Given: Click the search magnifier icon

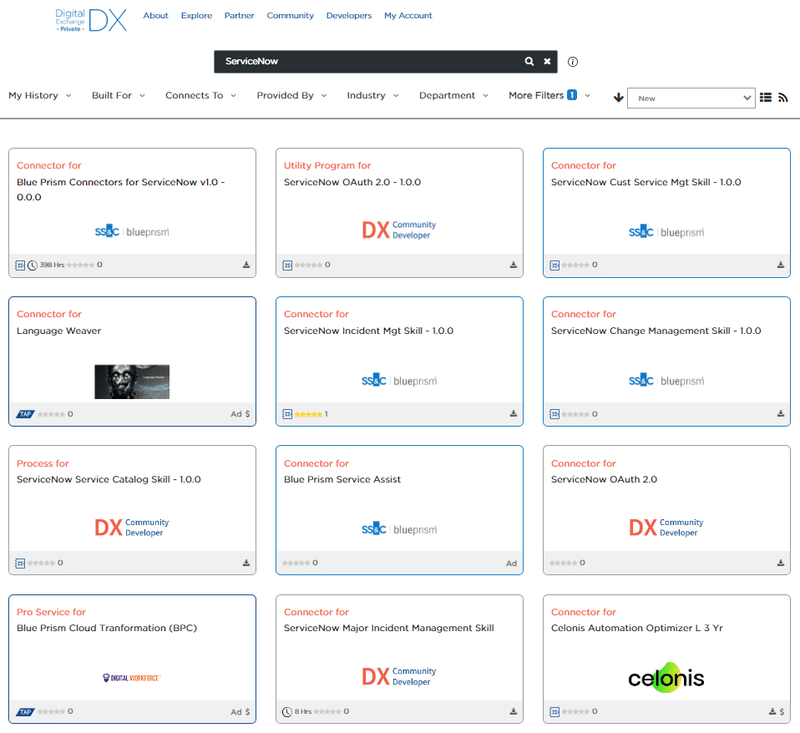Looking at the screenshot, I should click(x=529, y=61).
